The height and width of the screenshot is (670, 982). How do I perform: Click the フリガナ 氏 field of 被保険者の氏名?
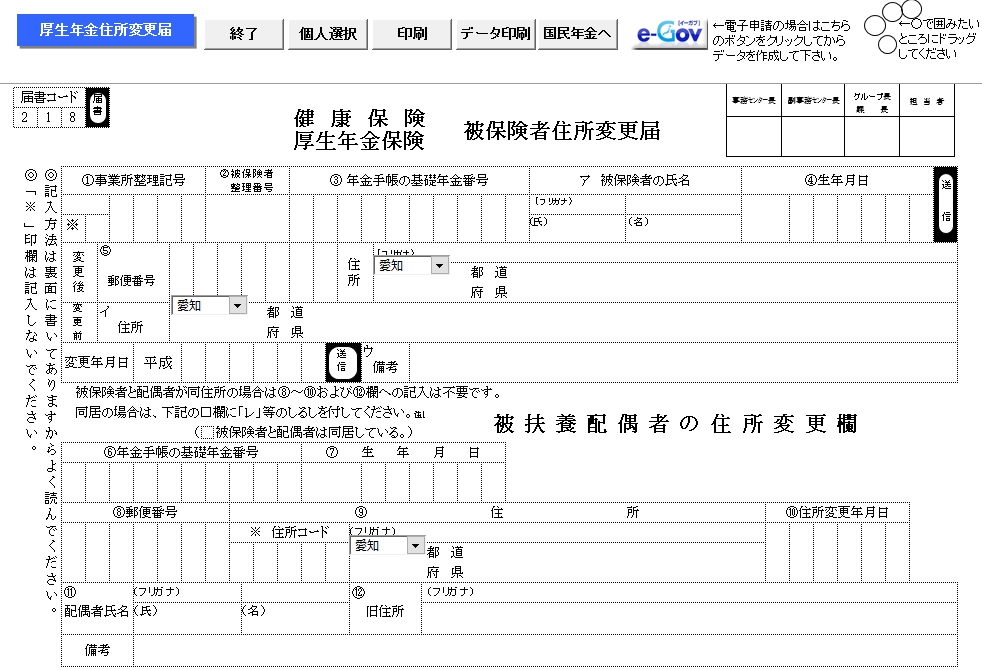coord(577,204)
